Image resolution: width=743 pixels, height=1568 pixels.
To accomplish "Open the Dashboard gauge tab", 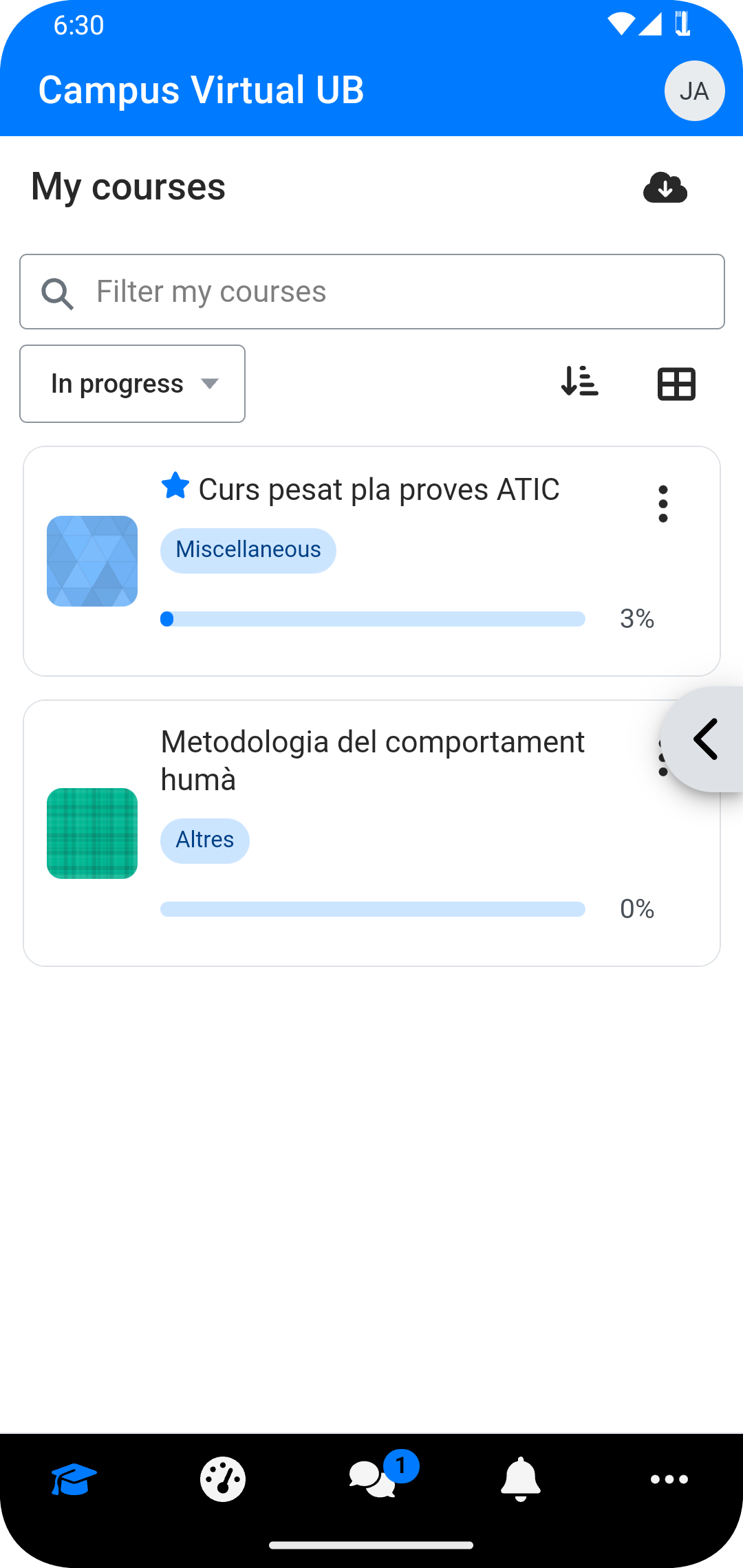I will (x=223, y=1479).
